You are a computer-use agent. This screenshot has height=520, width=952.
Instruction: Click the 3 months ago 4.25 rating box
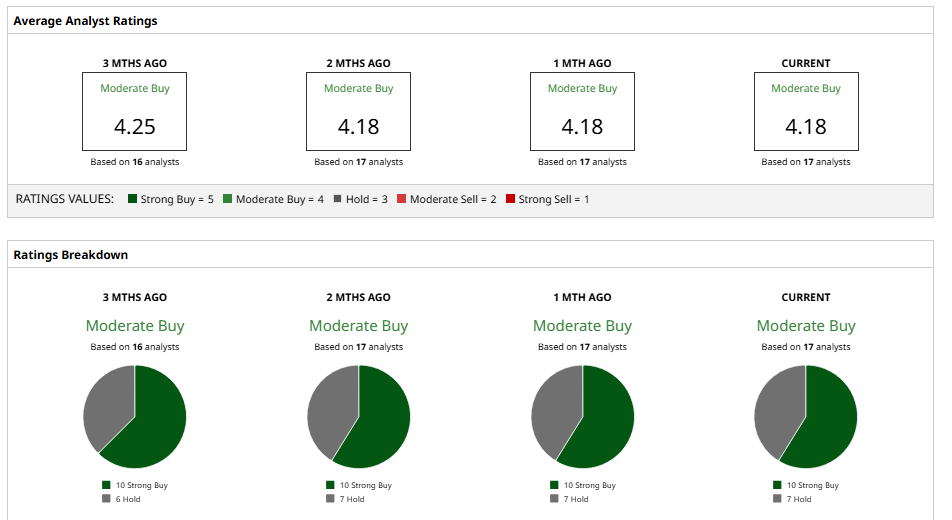(135, 111)
